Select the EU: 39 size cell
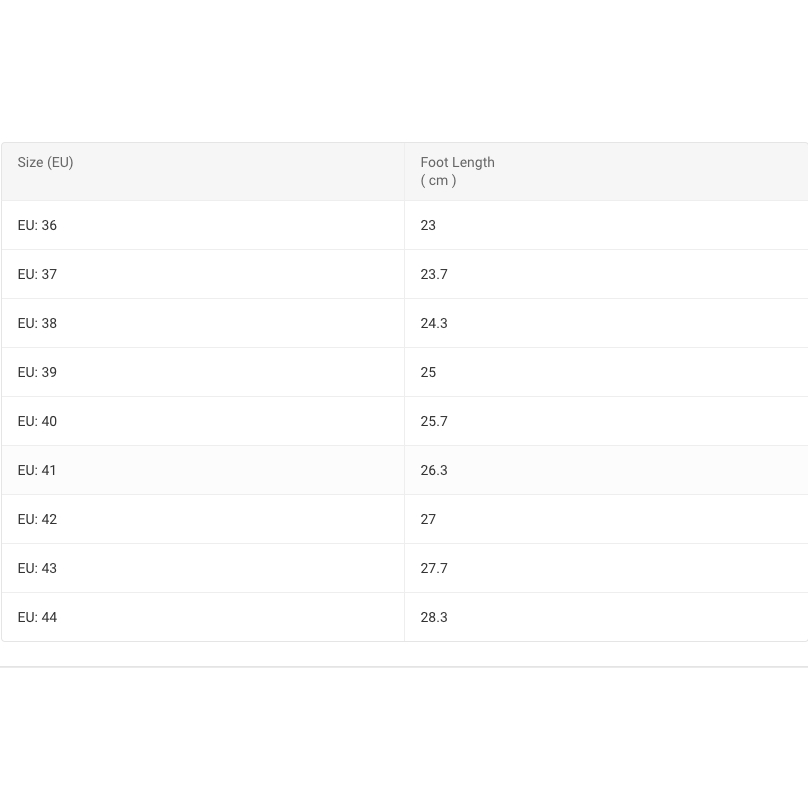The height and width of the screenshot is (808, 808). pyautogui.click(x=38, y=372)
